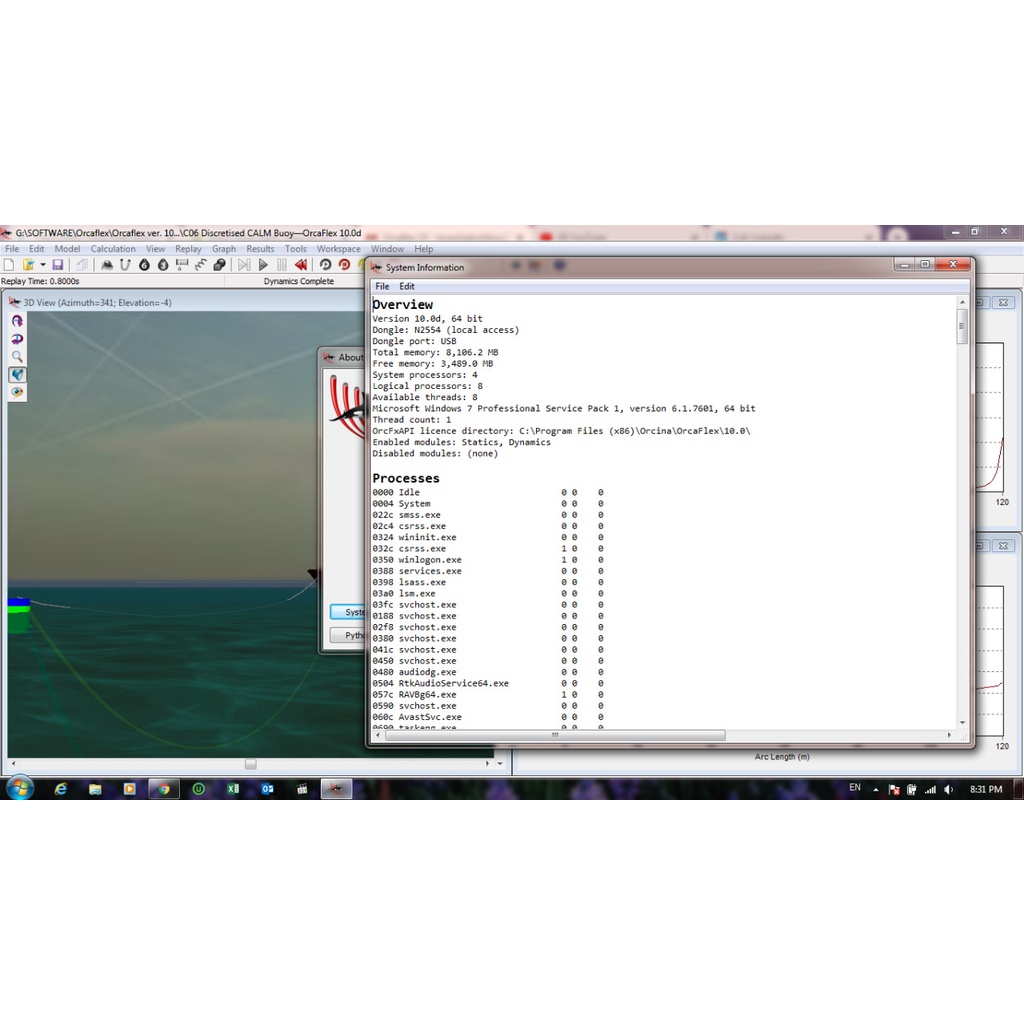Click the 'winlogon.exe' process row
The image size is (1024, 1024).
[x=488, y=560]
